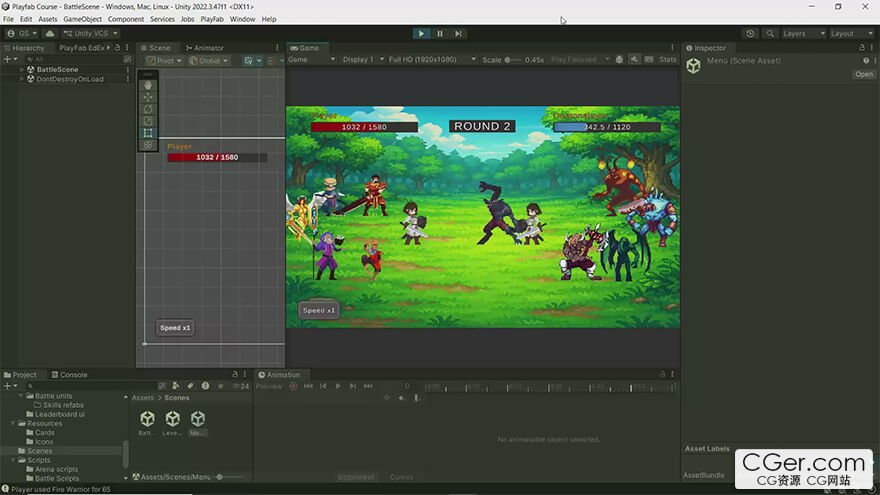Open the Window menu
The width and height of the screenshot is (880, 495).
(x=242, y=19)
